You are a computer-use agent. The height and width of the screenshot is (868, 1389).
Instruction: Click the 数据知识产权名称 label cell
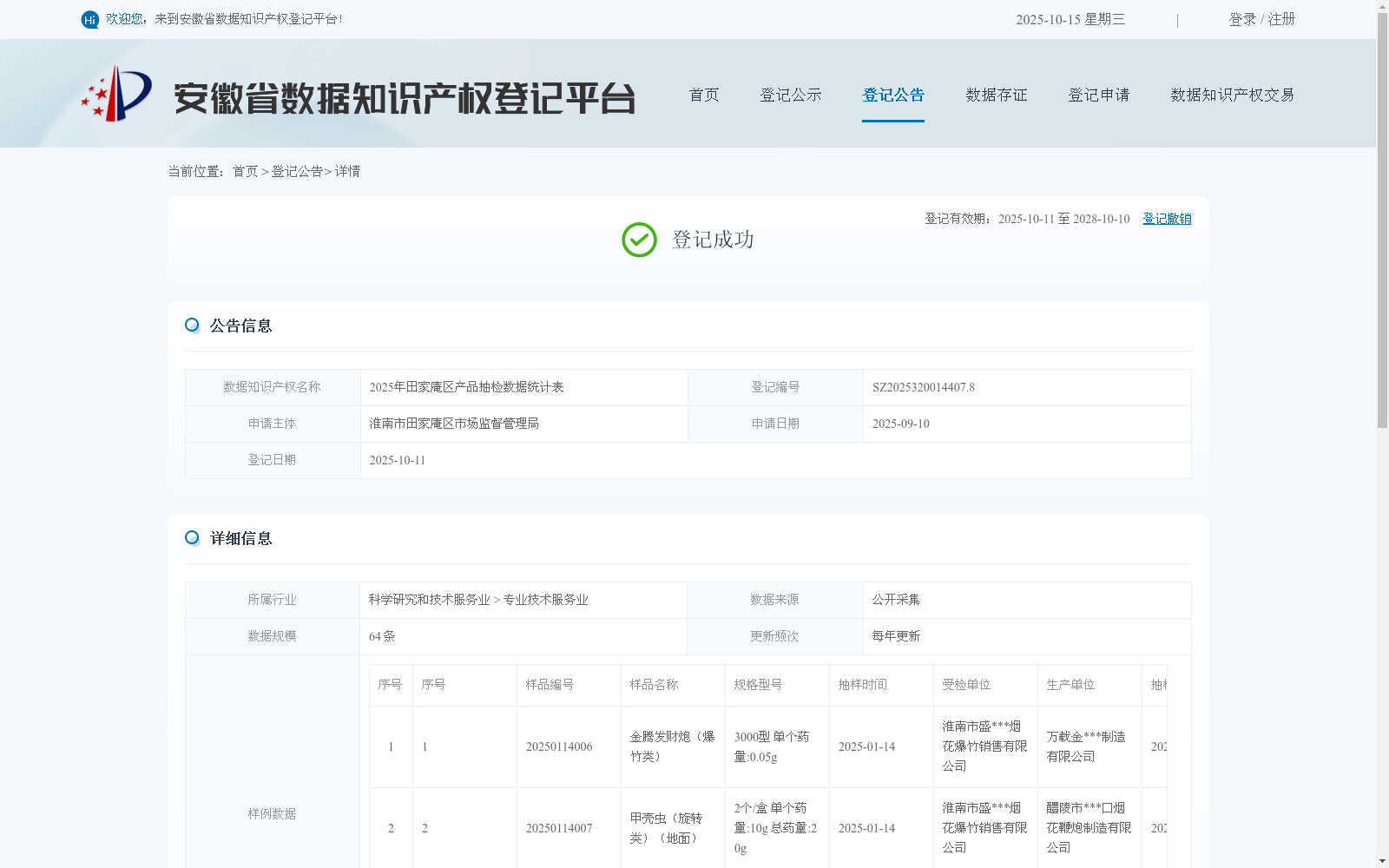coord(273,387)
